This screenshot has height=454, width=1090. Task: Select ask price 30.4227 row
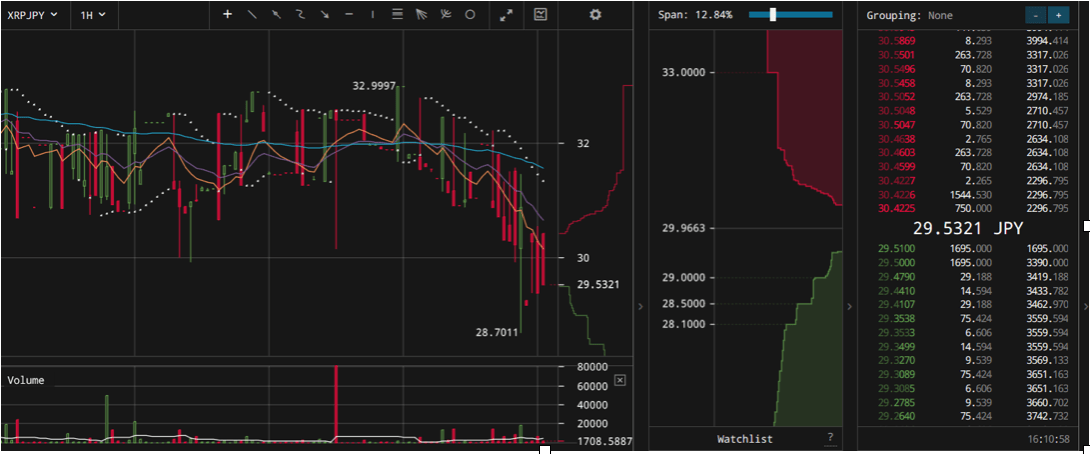coord(972,180)
